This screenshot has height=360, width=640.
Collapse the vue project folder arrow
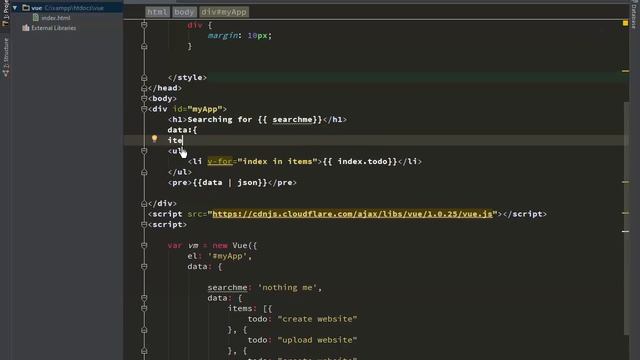tap(15, 8)
